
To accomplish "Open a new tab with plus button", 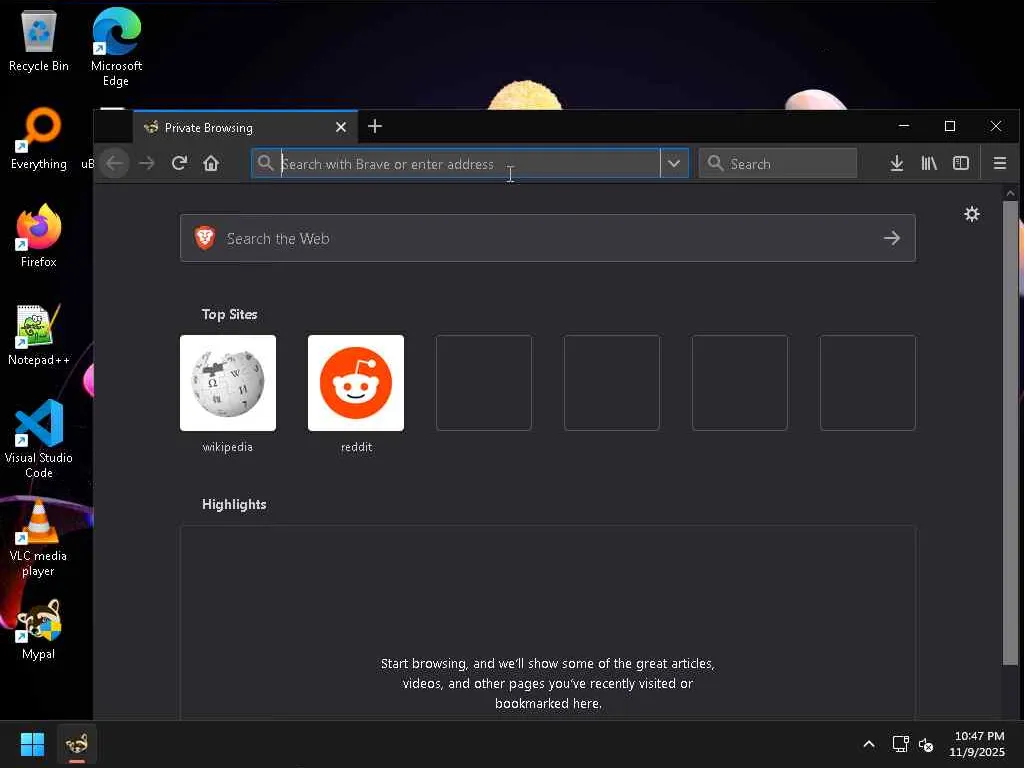I will point(375,127).
